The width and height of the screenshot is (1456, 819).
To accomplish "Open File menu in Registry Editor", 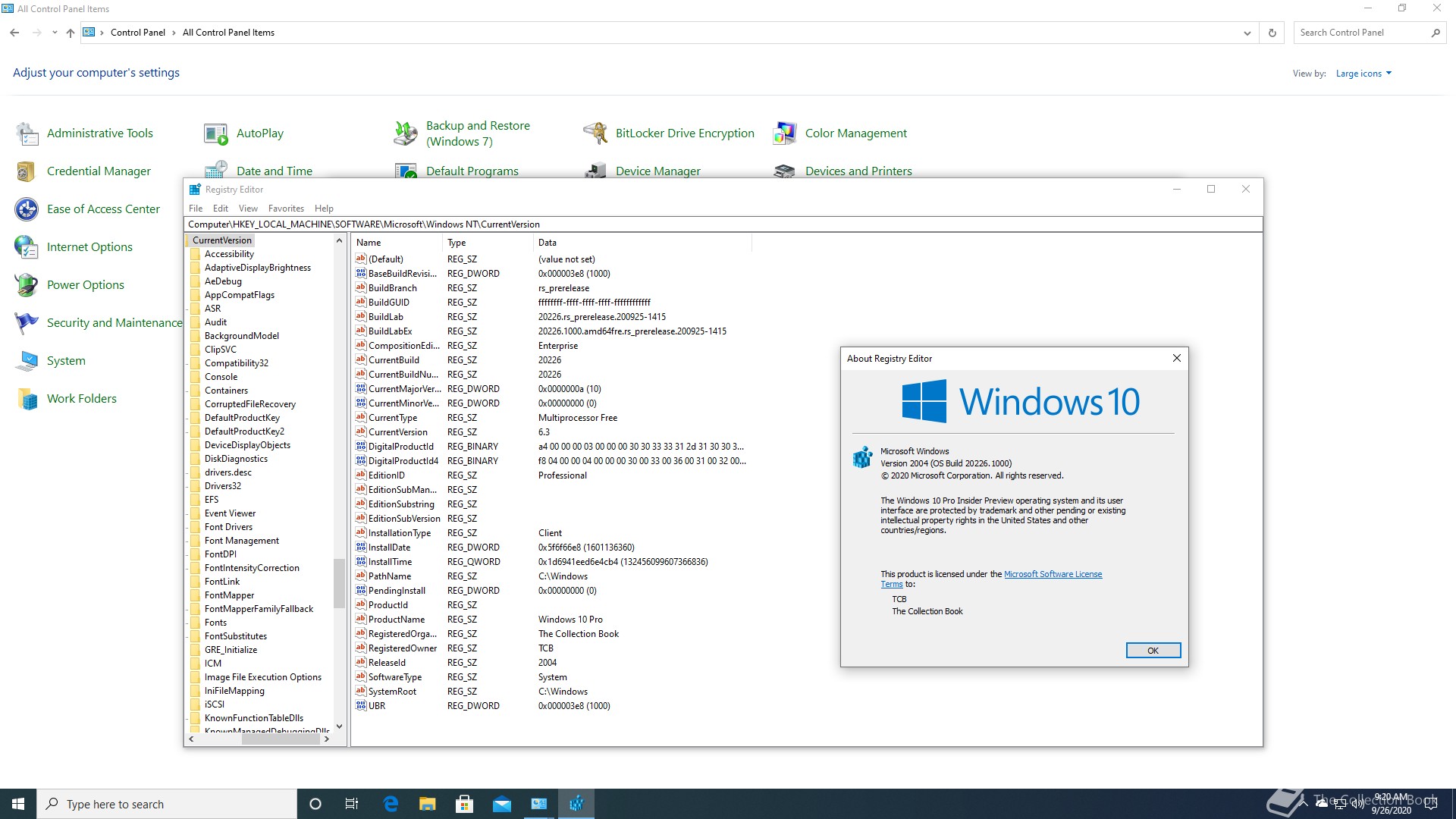I will (196, 209).
